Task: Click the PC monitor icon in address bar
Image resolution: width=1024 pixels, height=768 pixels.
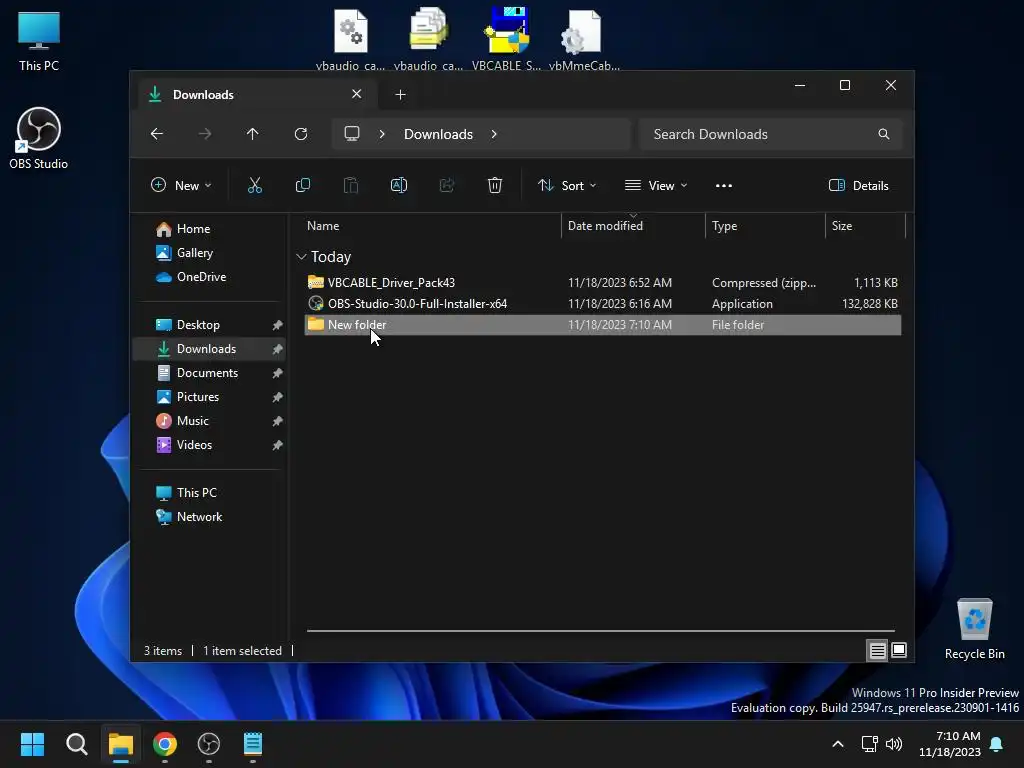Action: [x=352, y=134]
